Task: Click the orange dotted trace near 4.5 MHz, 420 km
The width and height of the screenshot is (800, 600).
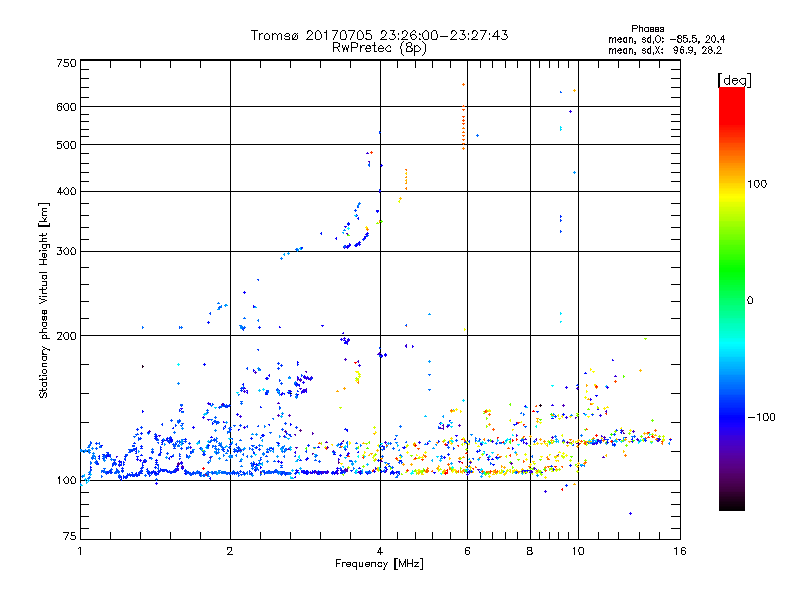Action: point(406,179)
